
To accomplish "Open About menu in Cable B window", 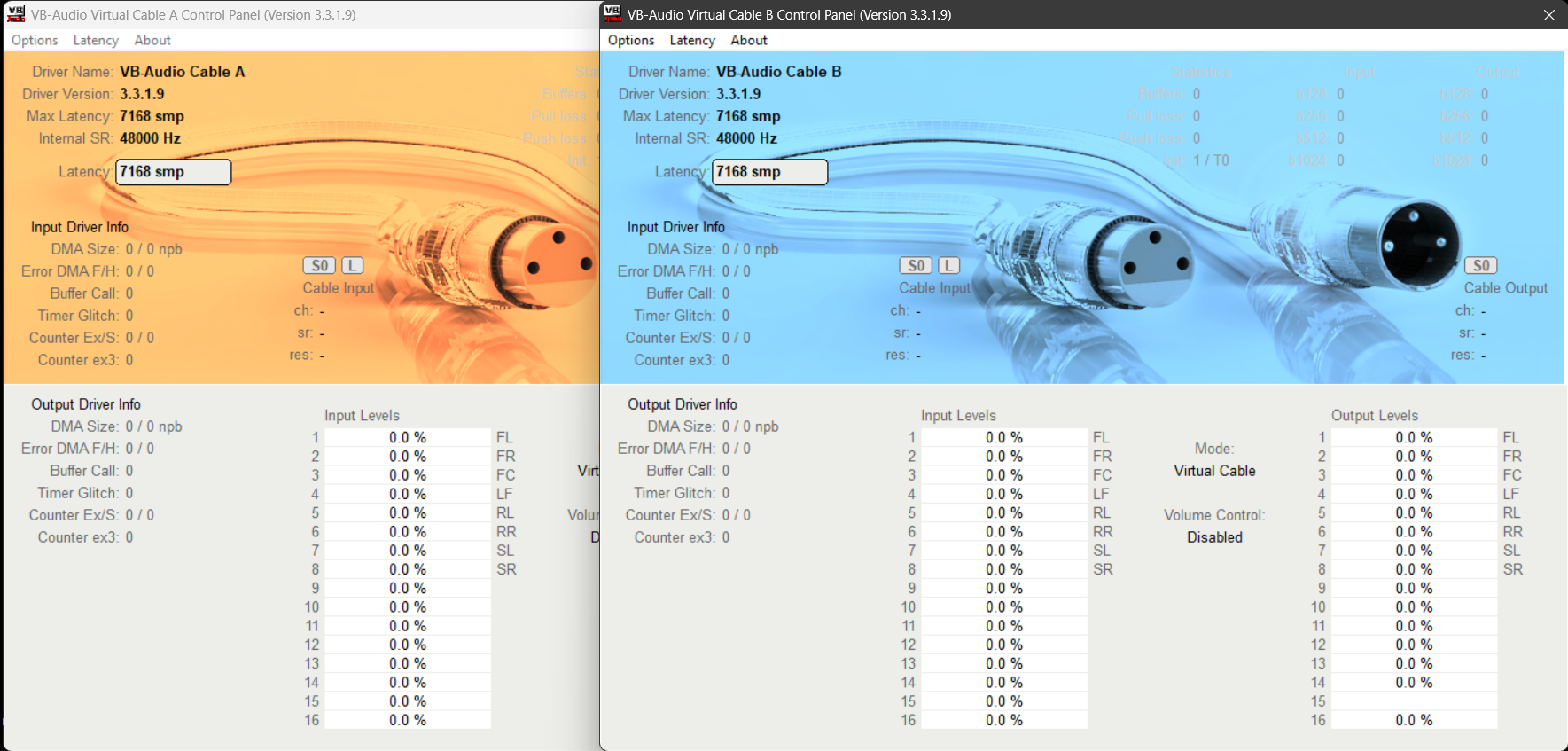I will (x=749, y=40).
